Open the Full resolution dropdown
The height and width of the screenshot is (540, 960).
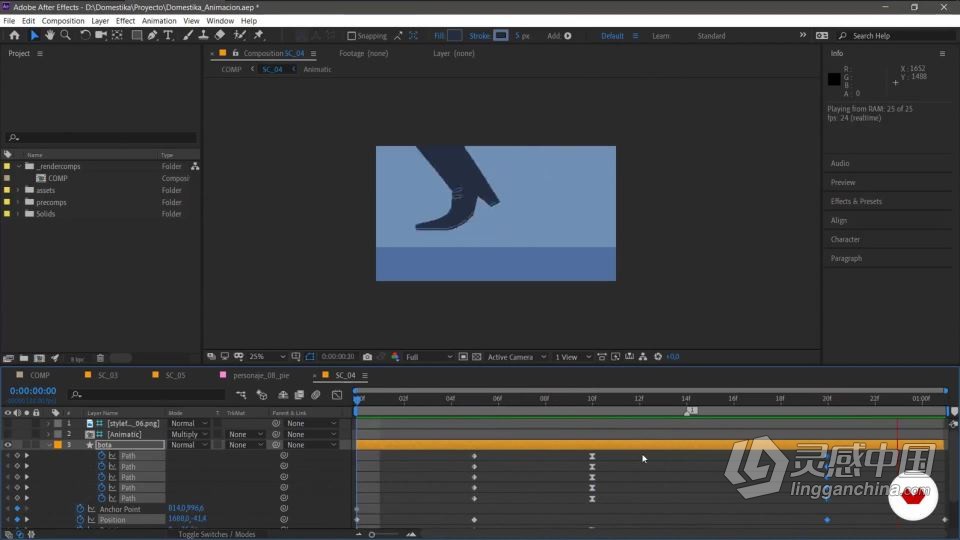pyautogui.click(x=429, y=357)
